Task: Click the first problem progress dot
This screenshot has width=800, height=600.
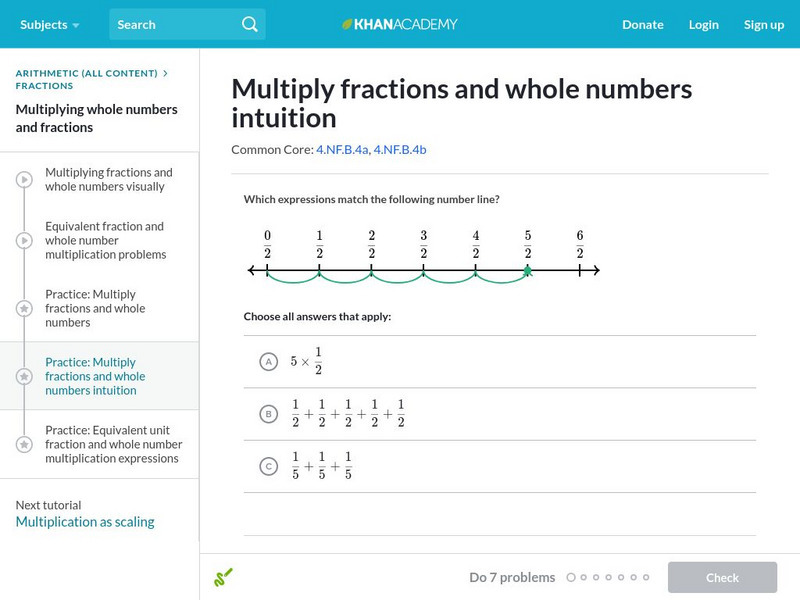Action: pyautogui.click(x=571, y=578)
